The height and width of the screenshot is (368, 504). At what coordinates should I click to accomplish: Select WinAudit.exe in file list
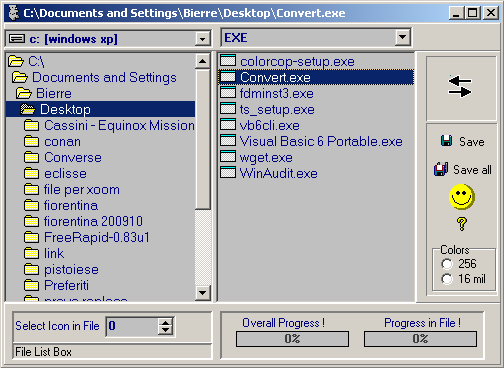(278, 173)
